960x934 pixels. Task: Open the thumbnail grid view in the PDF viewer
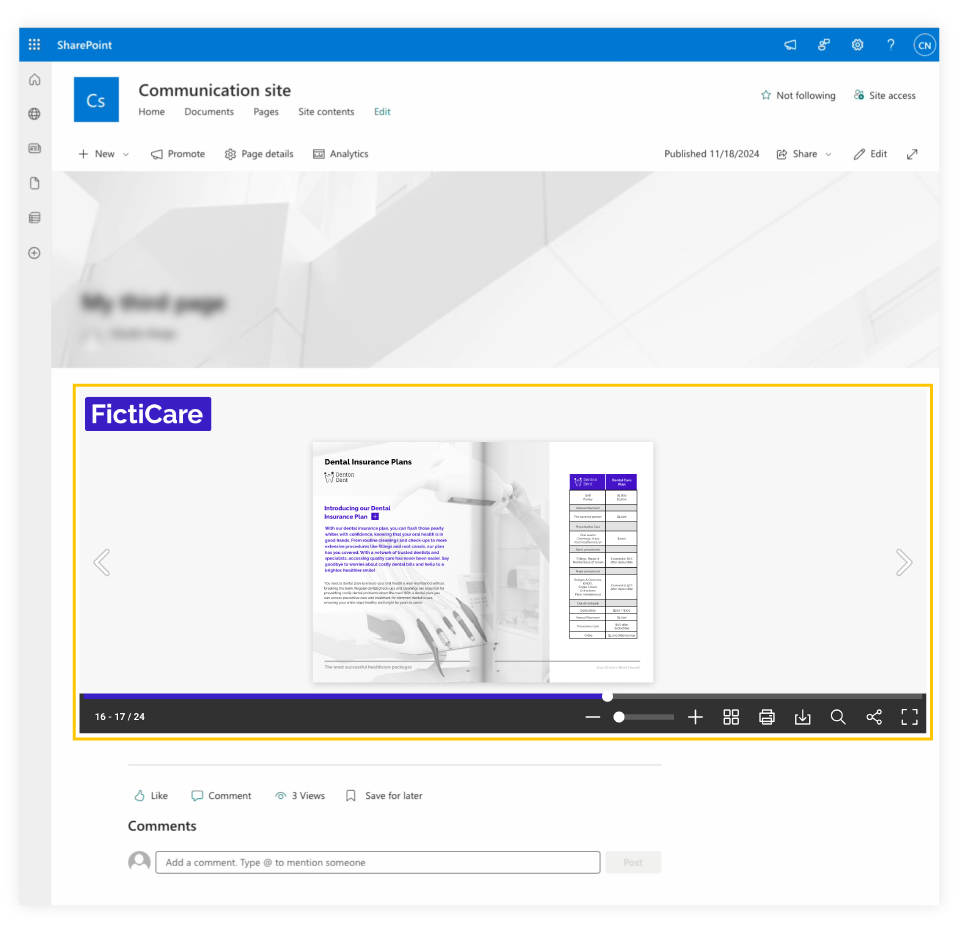(x=731, y=717)
